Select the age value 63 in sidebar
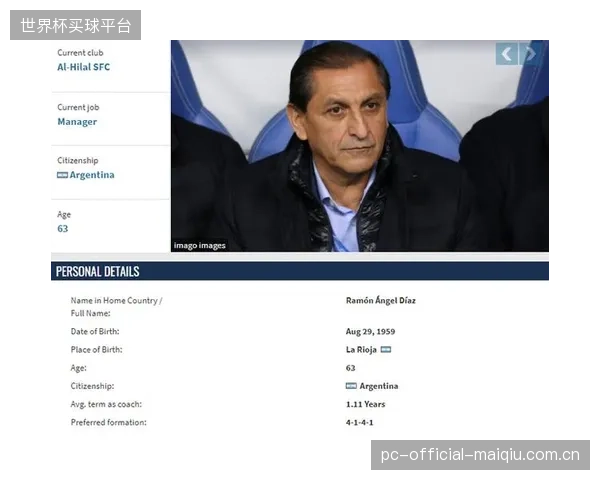 [62, 229]
